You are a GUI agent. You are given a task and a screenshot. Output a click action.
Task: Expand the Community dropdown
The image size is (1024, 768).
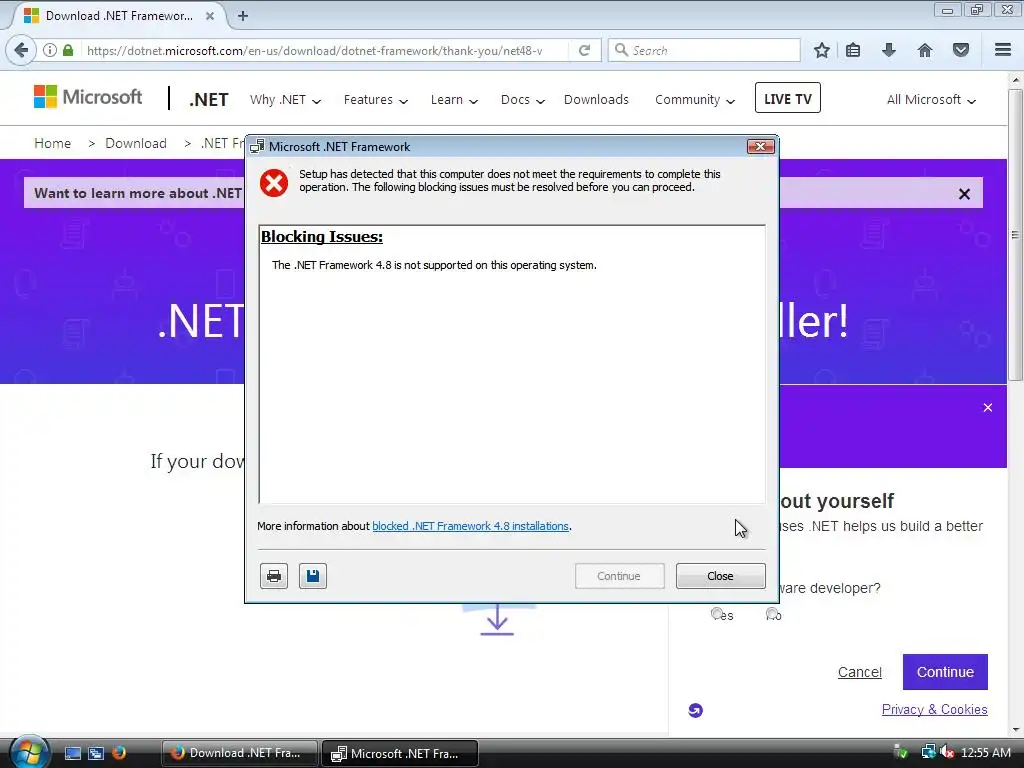pyautogui.click(x=695, y=100)
